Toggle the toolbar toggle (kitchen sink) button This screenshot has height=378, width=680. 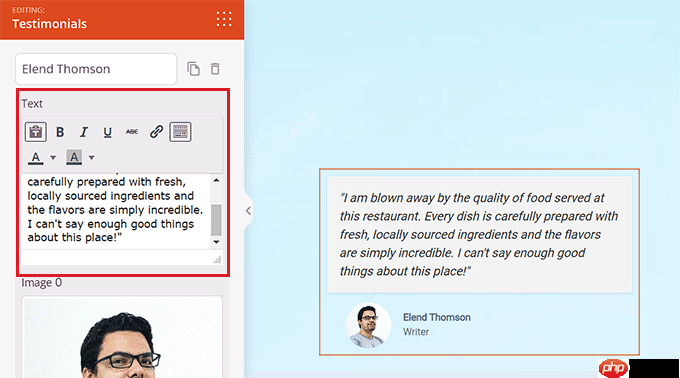[x=180, y=132]
